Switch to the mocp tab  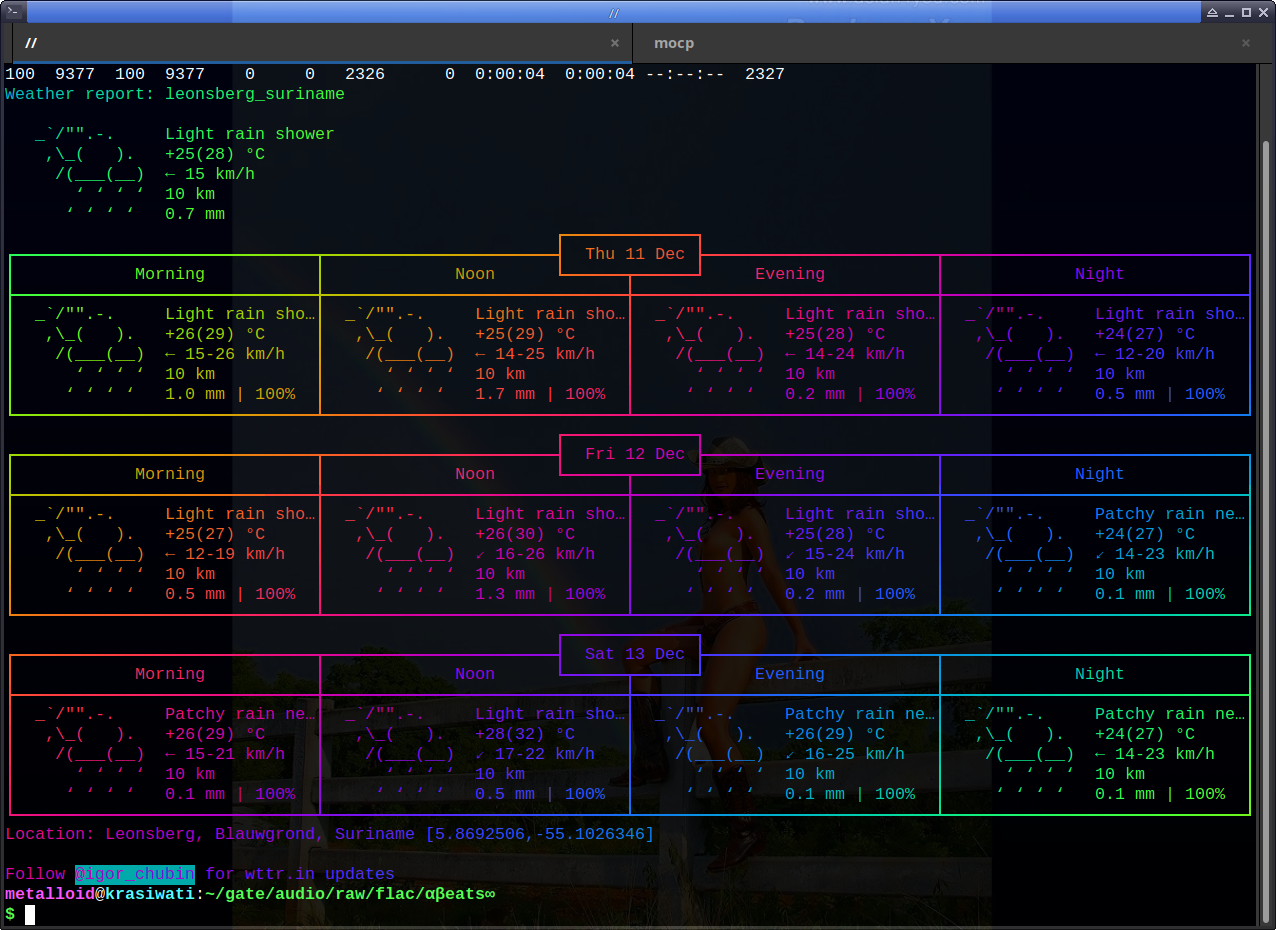tap(674, 43)
